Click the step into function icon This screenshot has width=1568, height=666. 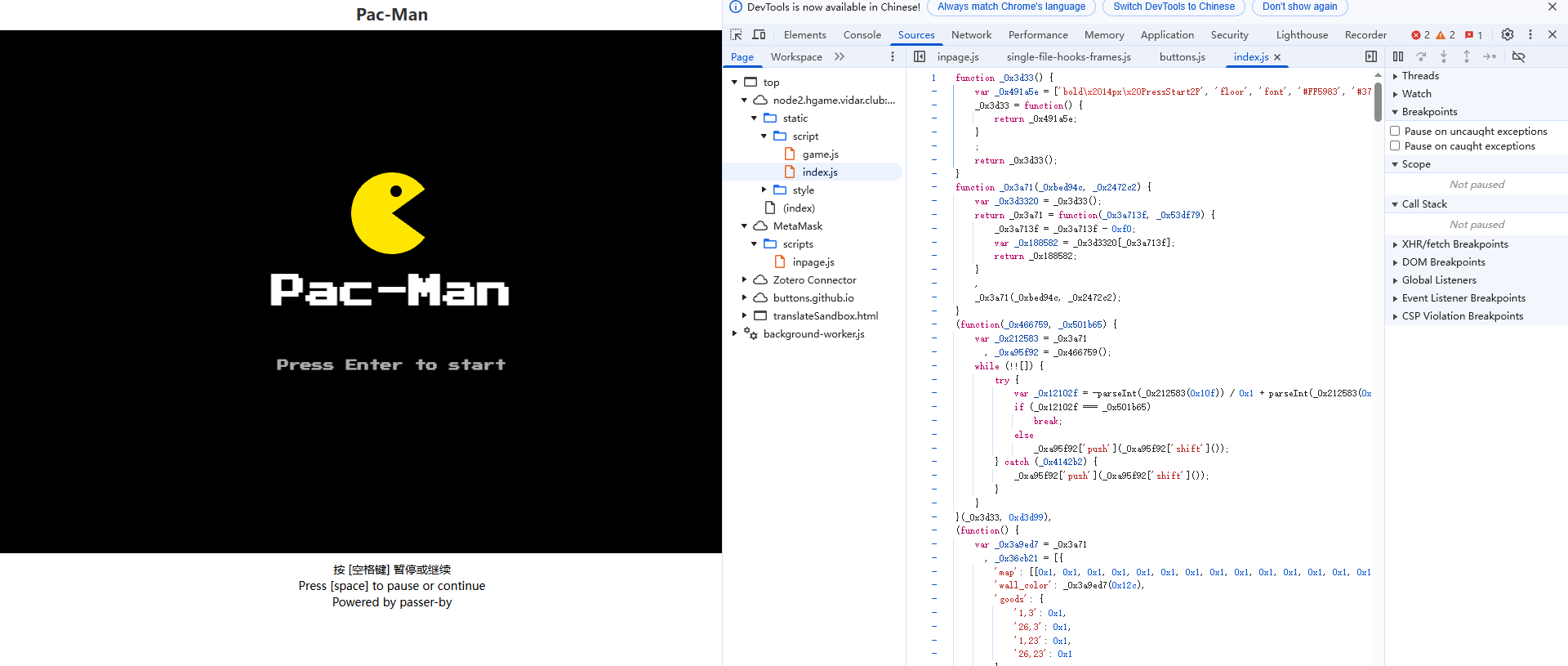click(x=1444, y=56)
